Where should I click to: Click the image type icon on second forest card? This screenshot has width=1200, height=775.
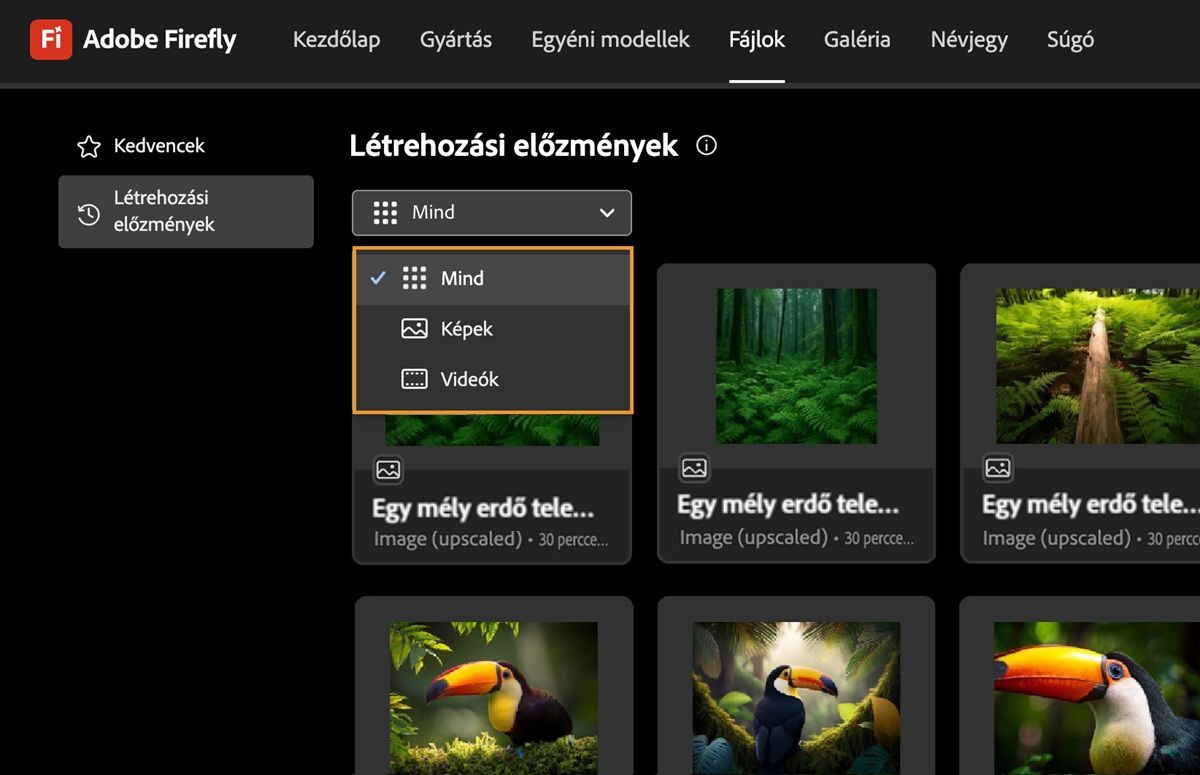tap(694, 467)
